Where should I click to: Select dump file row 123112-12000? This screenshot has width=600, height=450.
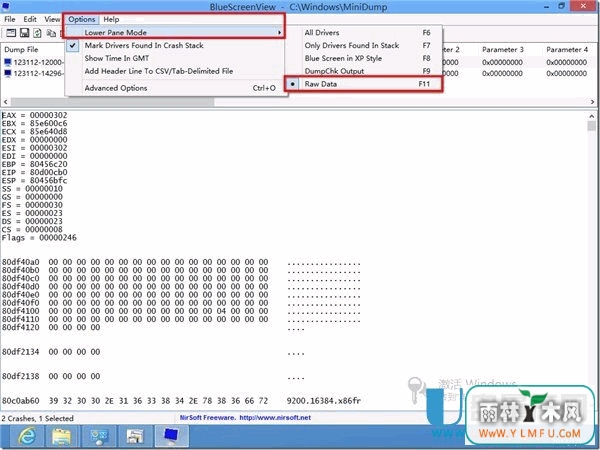(38, 62)
